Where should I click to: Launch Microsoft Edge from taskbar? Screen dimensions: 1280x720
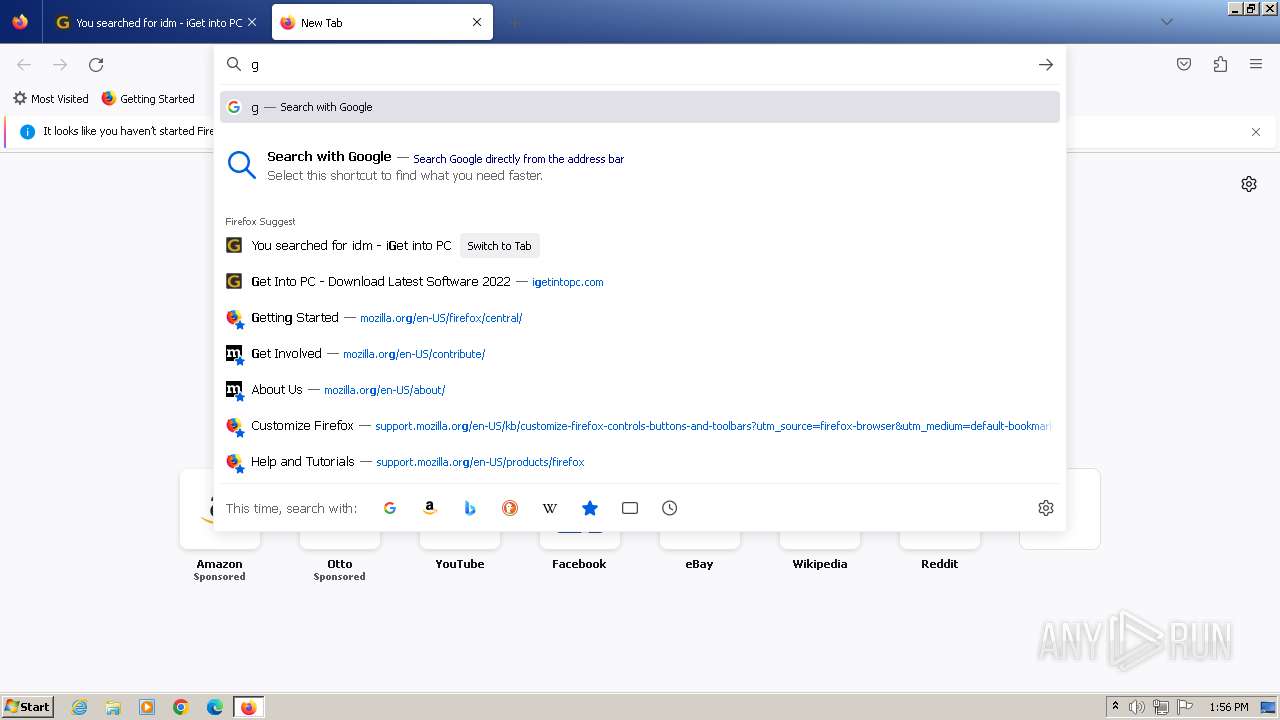[x=215, y=707]
